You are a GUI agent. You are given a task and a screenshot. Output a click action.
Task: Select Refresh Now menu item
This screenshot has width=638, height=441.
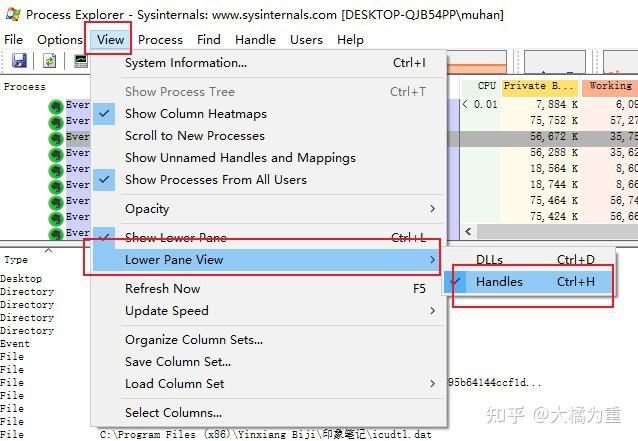[x=269, y=288]
